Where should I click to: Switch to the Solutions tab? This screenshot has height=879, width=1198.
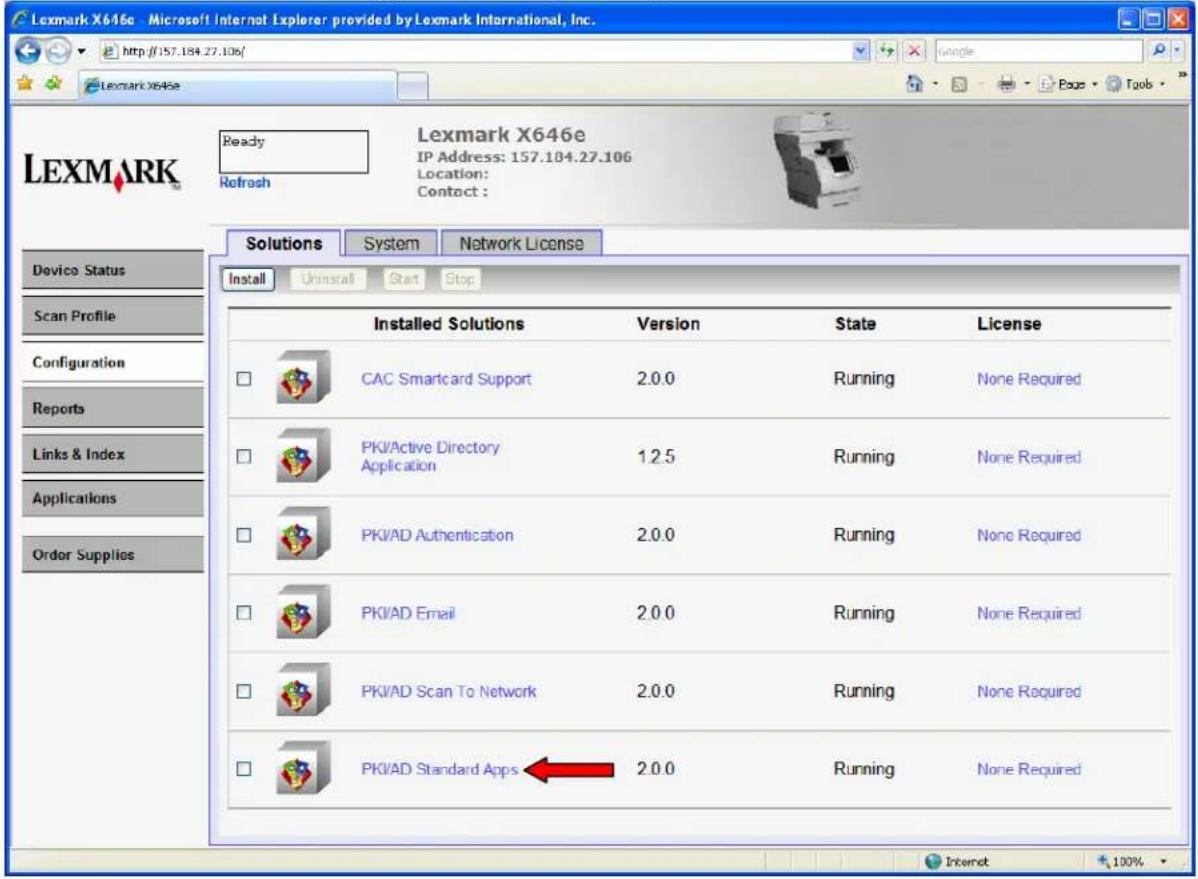tap(283, 244)
